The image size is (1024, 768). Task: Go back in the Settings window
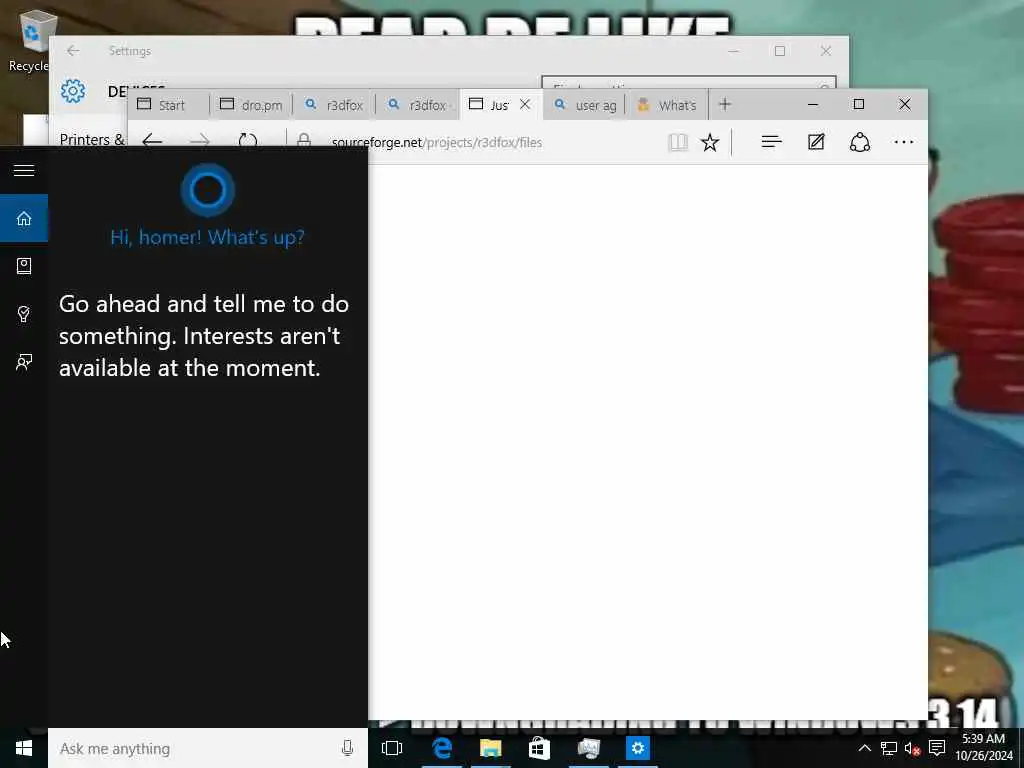[x=73, y=50]
